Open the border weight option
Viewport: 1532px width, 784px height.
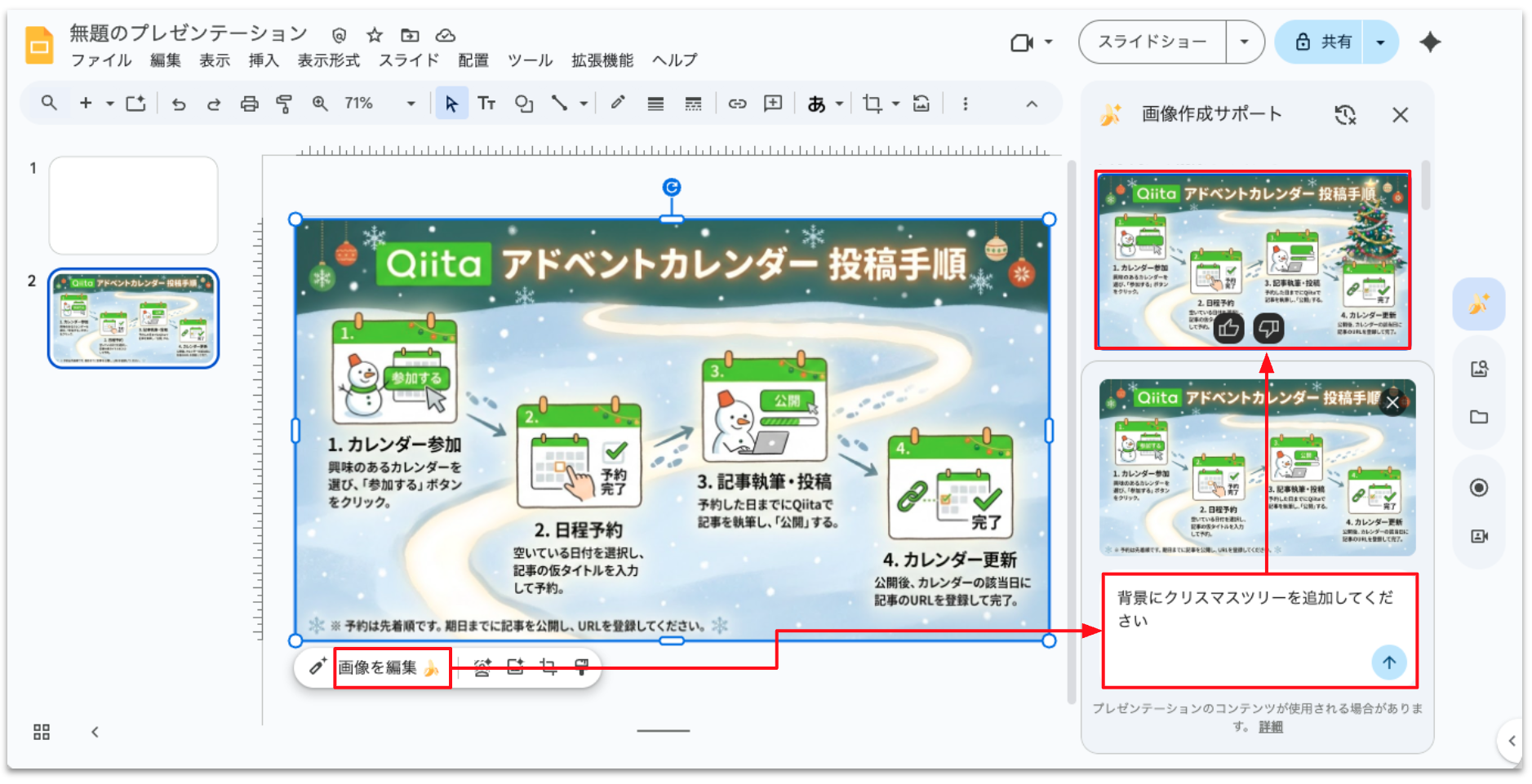tap(655, 104)
